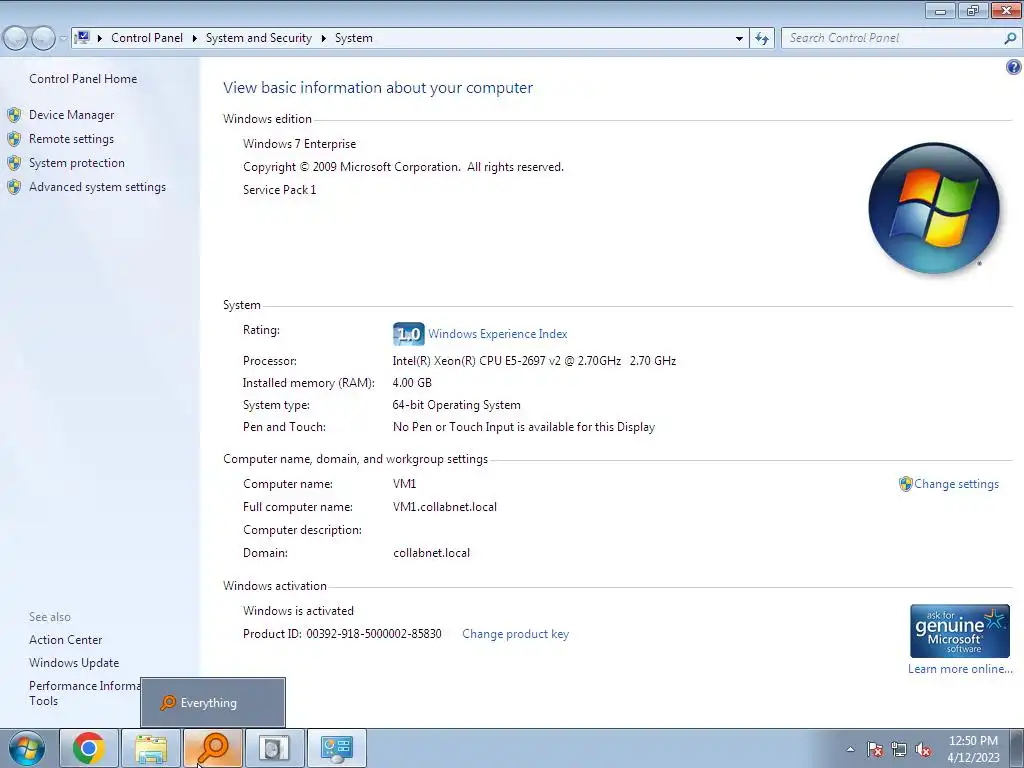
Task: Click the shield icon beside Change settings
Action: (x=905, y=484)
